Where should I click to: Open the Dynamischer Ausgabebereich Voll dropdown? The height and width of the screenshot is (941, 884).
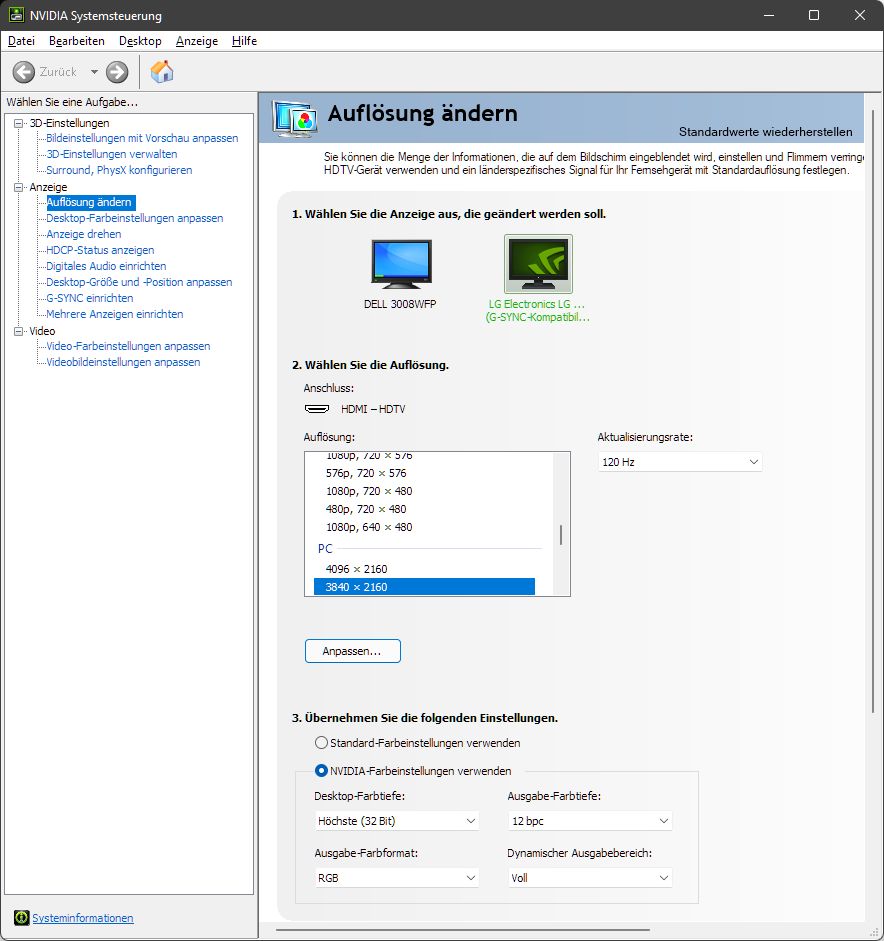pyautogui.click(x=590, y=877)
